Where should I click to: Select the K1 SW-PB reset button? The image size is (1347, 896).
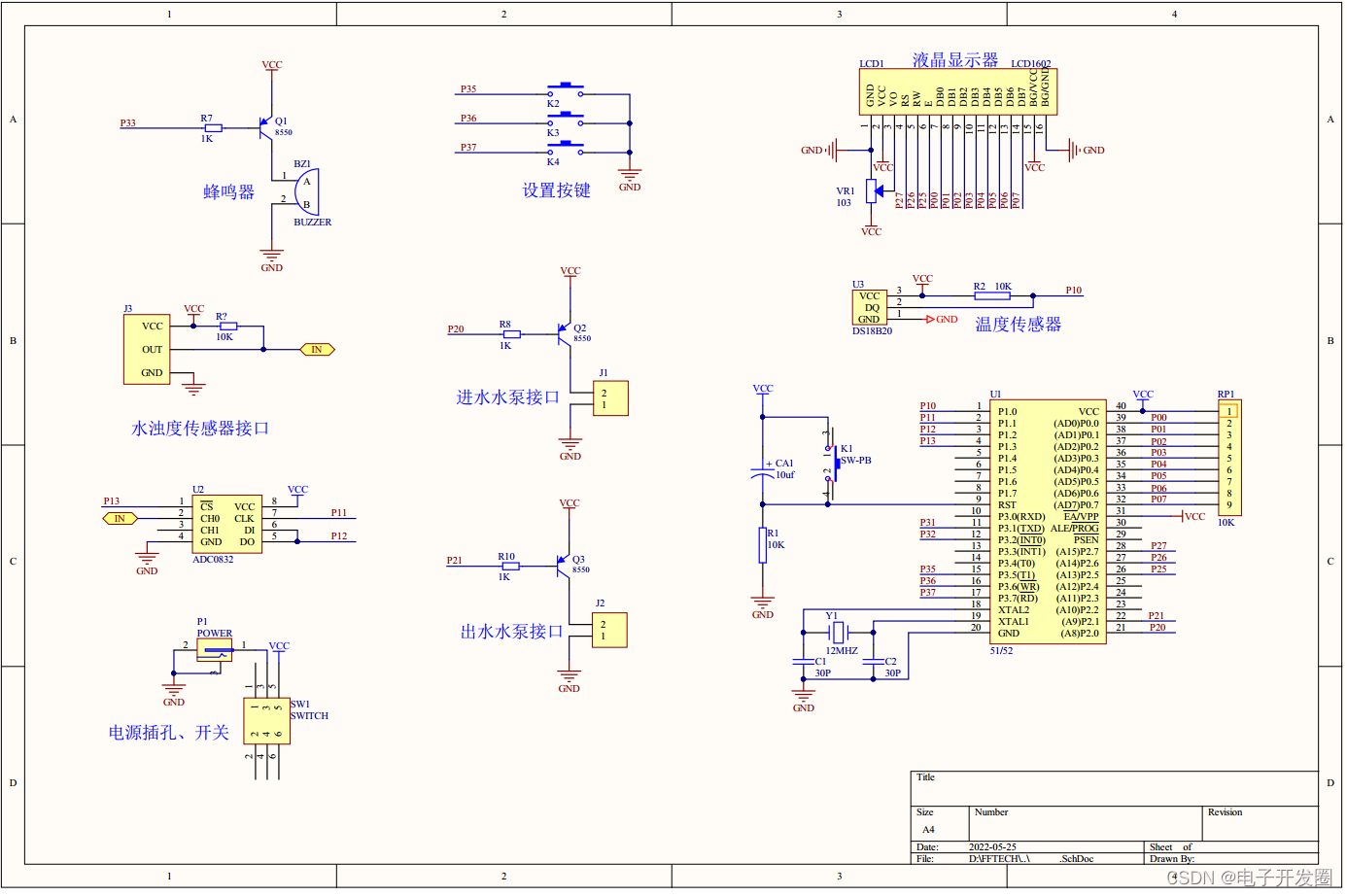click(834, 463)
